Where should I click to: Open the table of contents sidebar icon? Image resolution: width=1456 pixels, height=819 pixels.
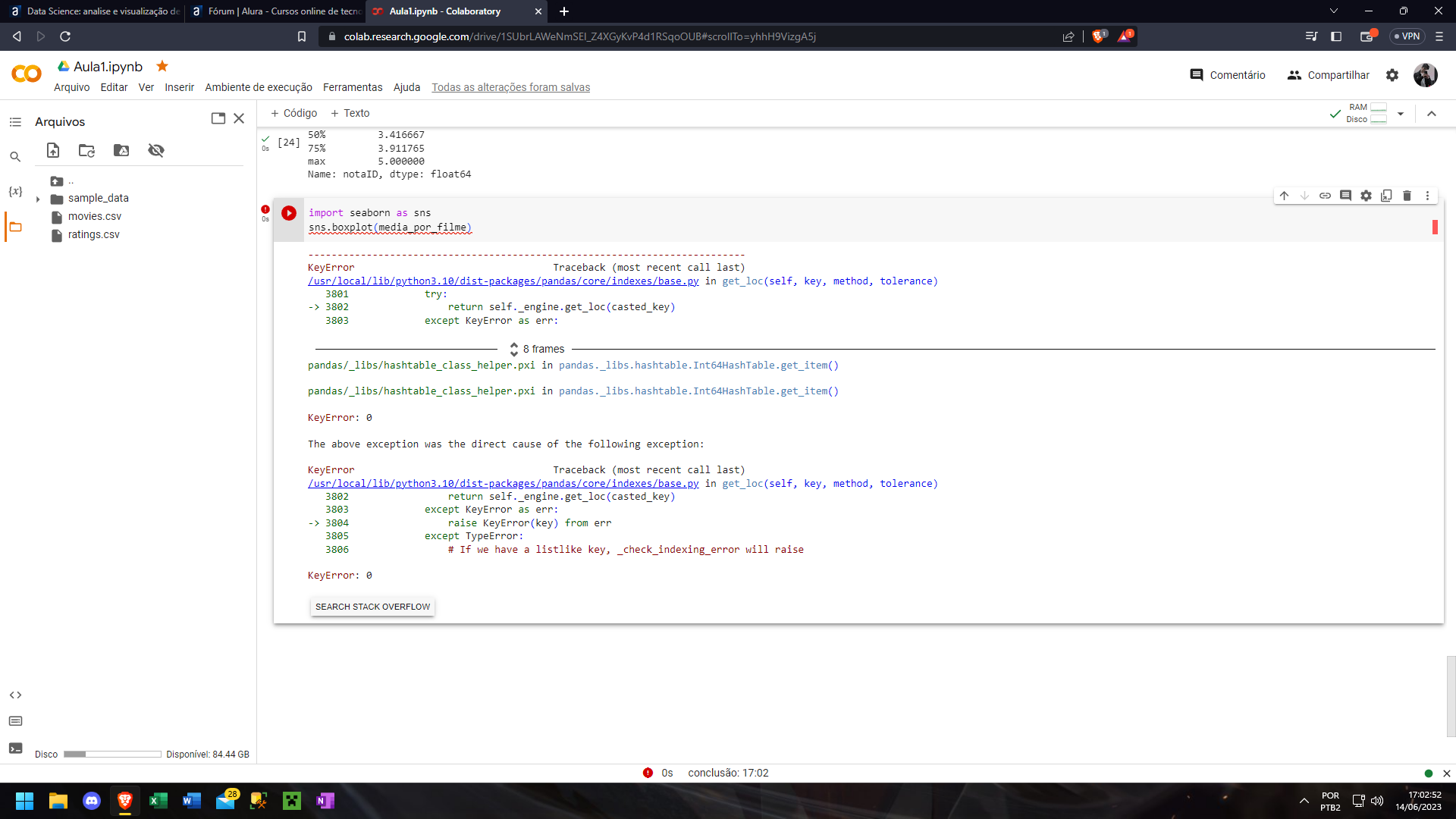[15, 122]
